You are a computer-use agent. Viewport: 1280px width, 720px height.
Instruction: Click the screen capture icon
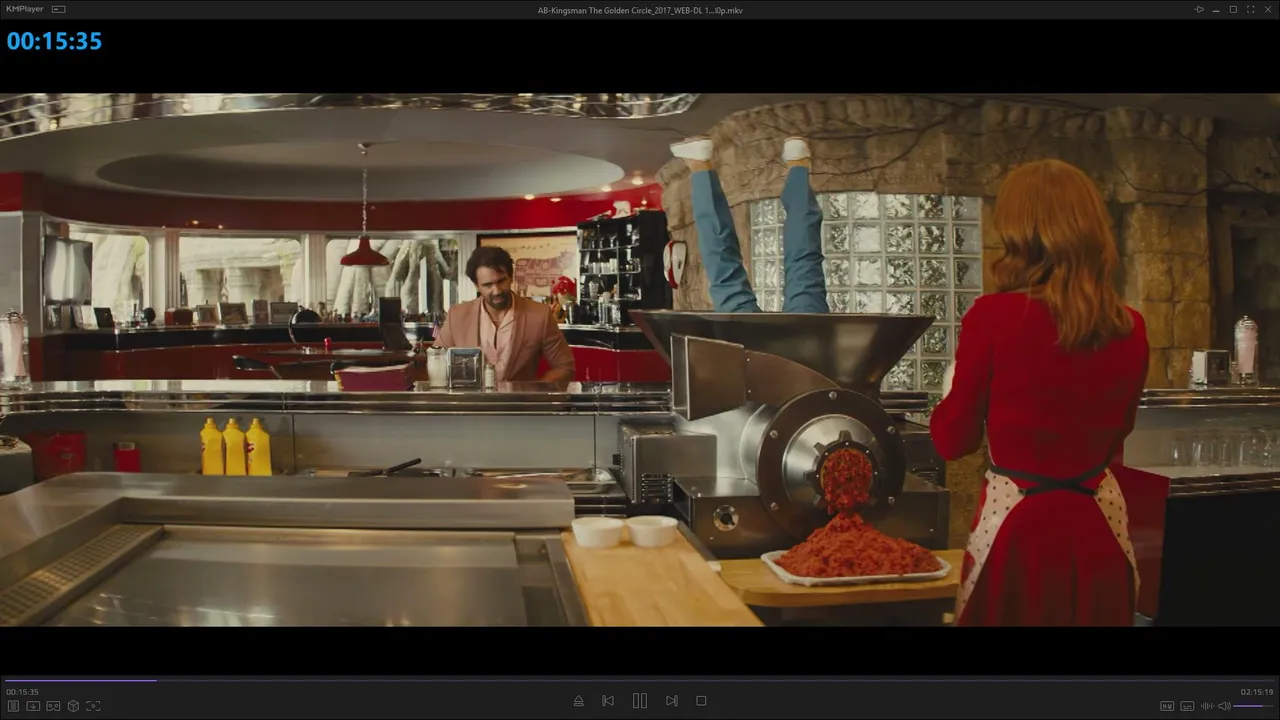(93, 706)
